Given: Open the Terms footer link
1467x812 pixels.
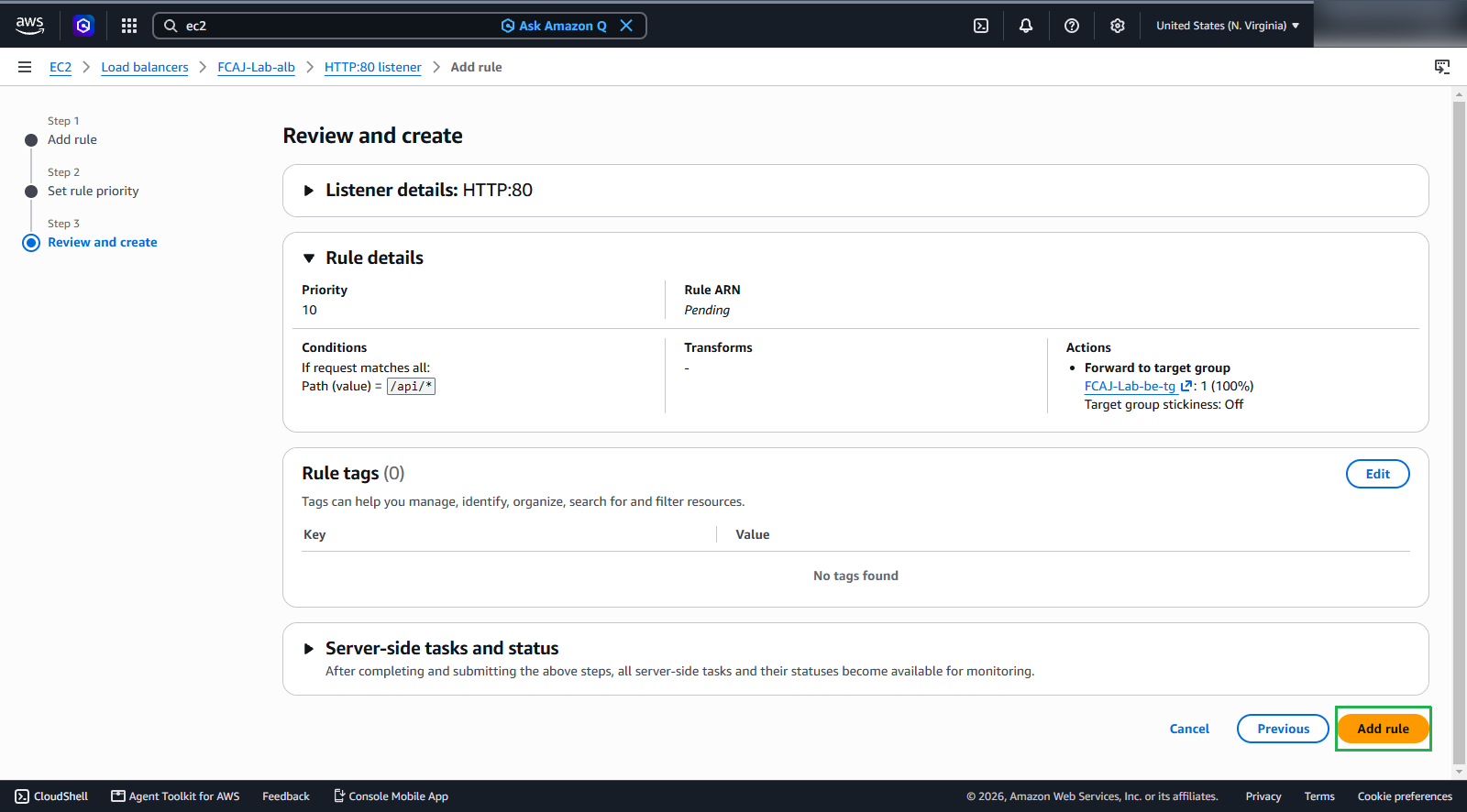Looking at the screenshot, I should pyautogui.click(x=1319, y=796).
